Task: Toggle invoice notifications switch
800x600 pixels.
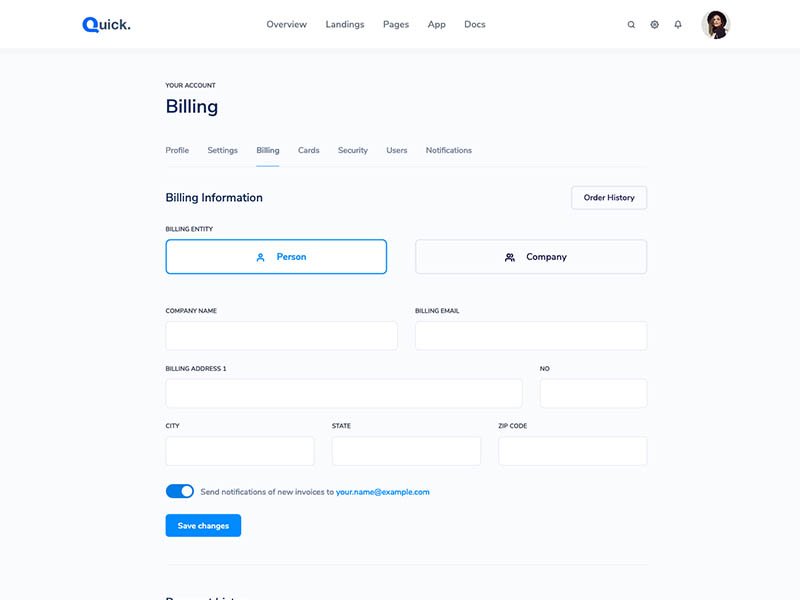Action: click(180, 491)
